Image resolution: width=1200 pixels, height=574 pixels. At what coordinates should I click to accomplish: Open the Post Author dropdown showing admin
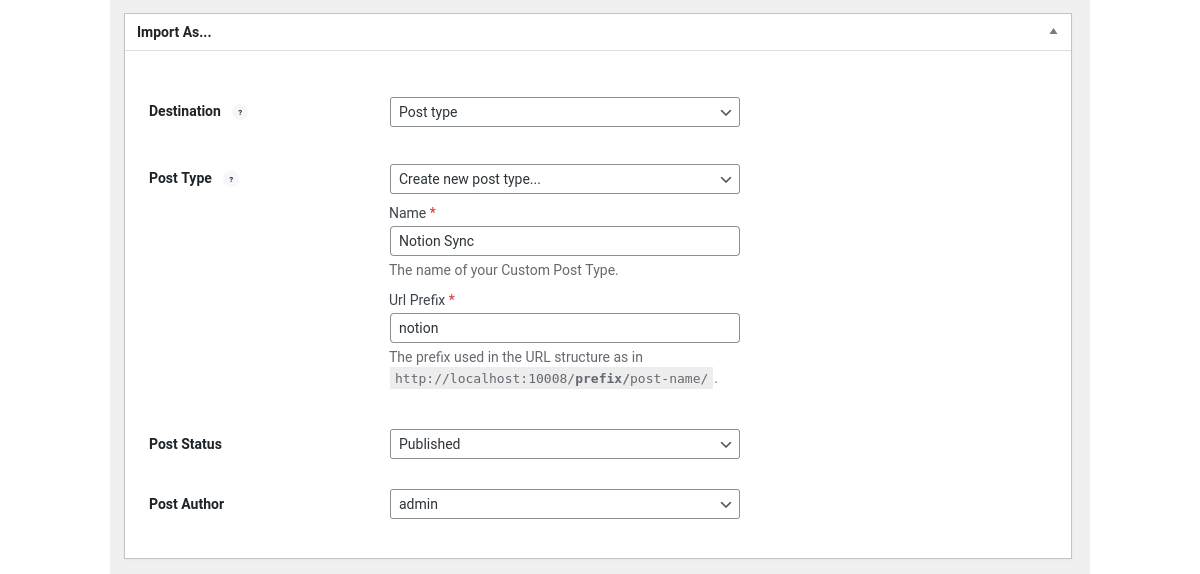(564, 504)
